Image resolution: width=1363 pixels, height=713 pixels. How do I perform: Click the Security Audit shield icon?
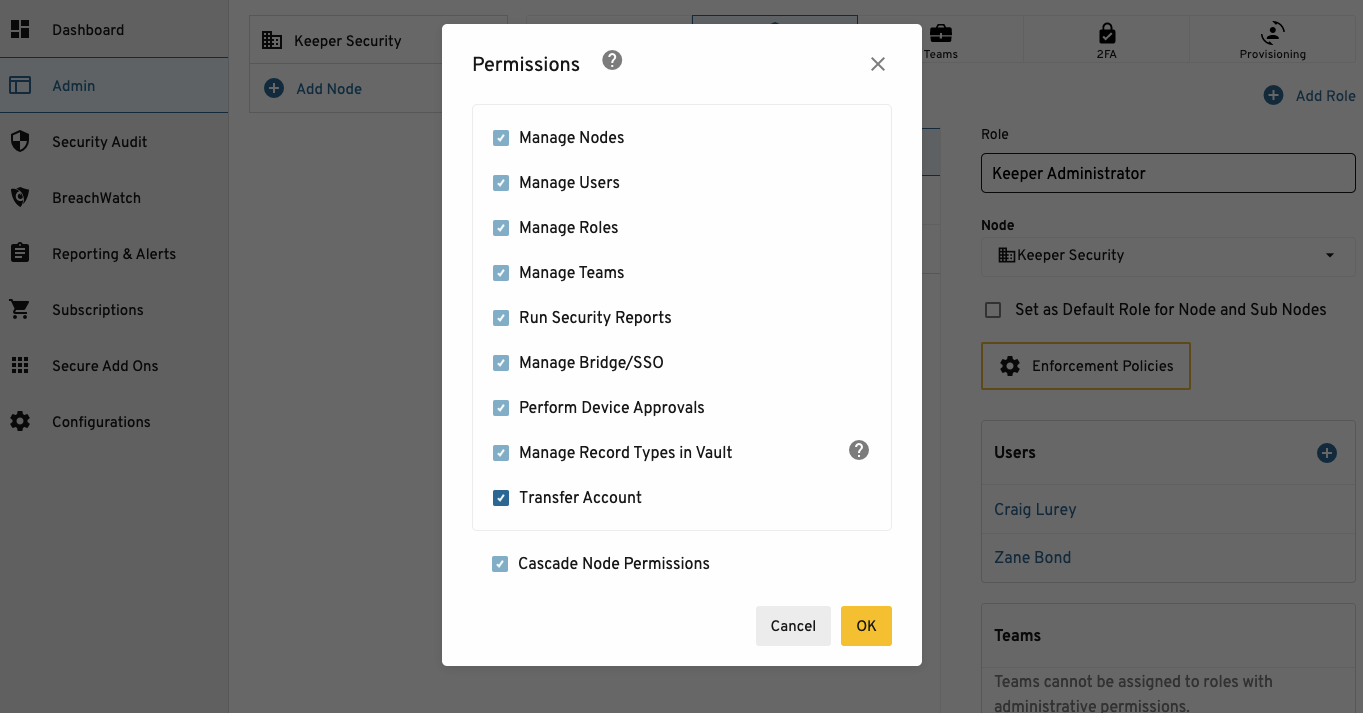[x=20, y=142]
